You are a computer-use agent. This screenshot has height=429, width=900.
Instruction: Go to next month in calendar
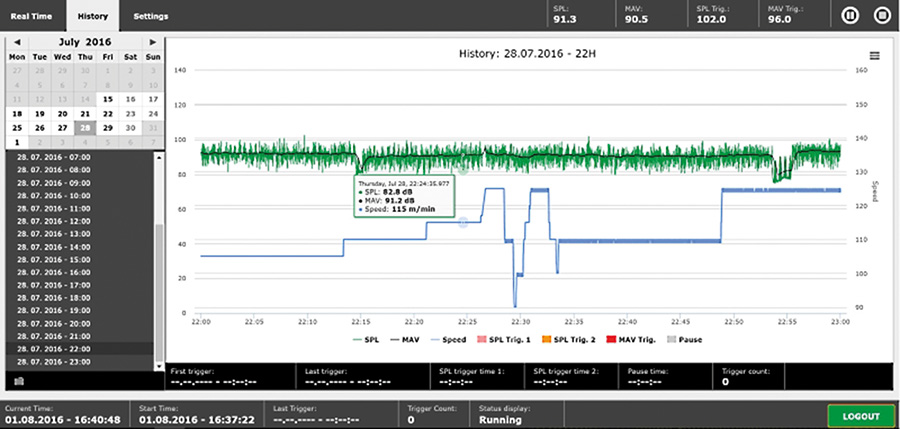(x=152, y=43)
